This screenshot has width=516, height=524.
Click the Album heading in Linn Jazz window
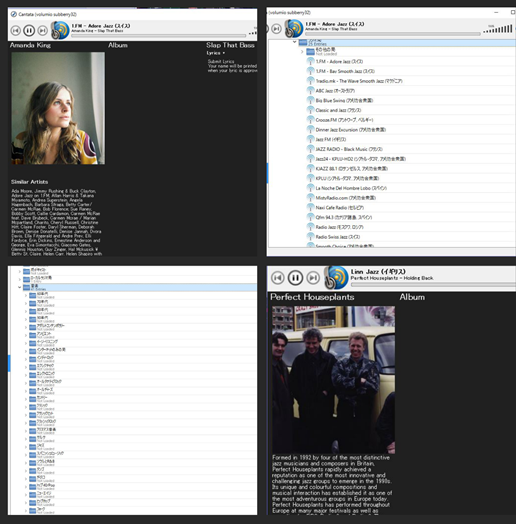click(412, 297)
